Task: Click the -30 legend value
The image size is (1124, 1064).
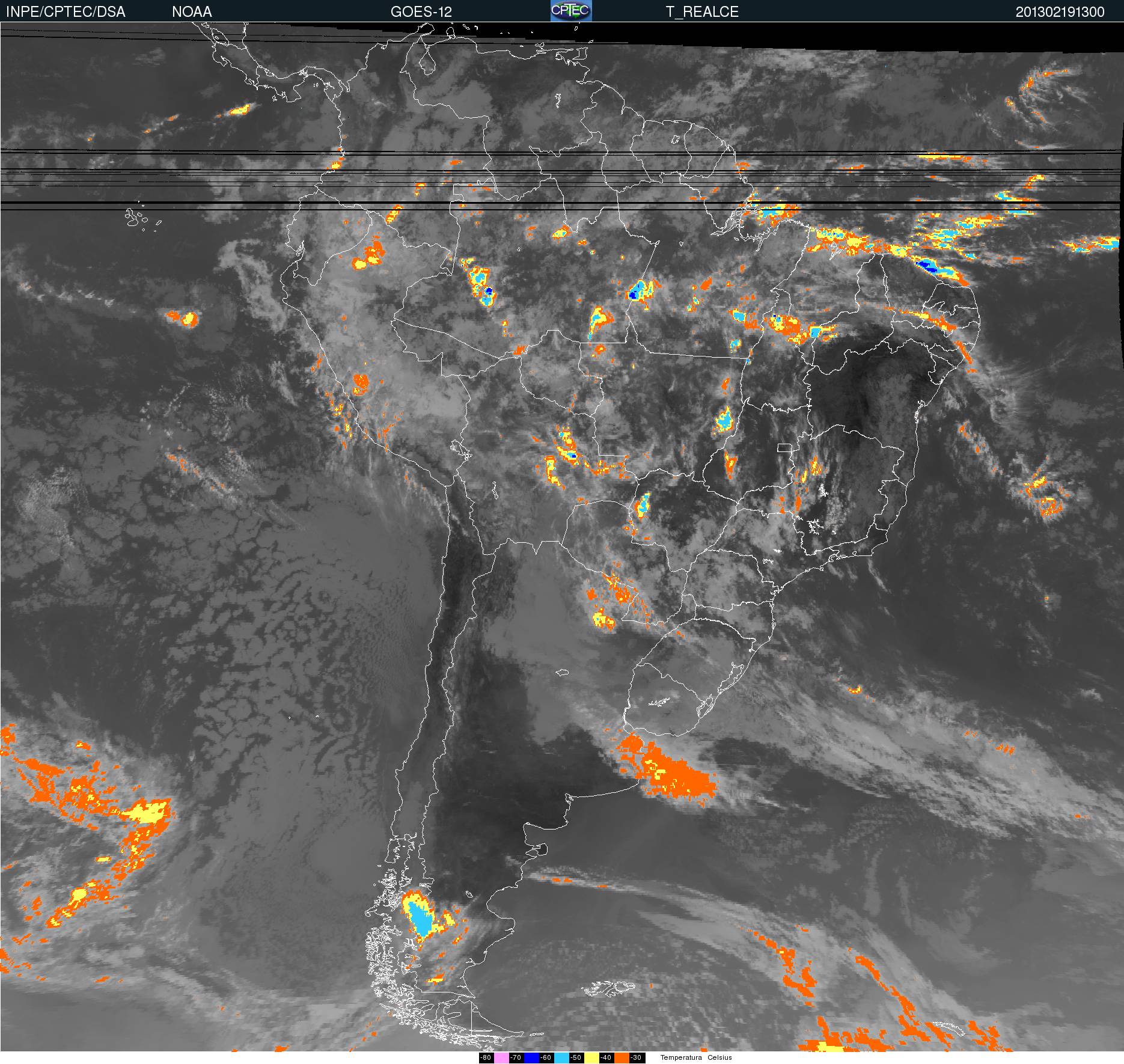Action: tap(636, 1057)
